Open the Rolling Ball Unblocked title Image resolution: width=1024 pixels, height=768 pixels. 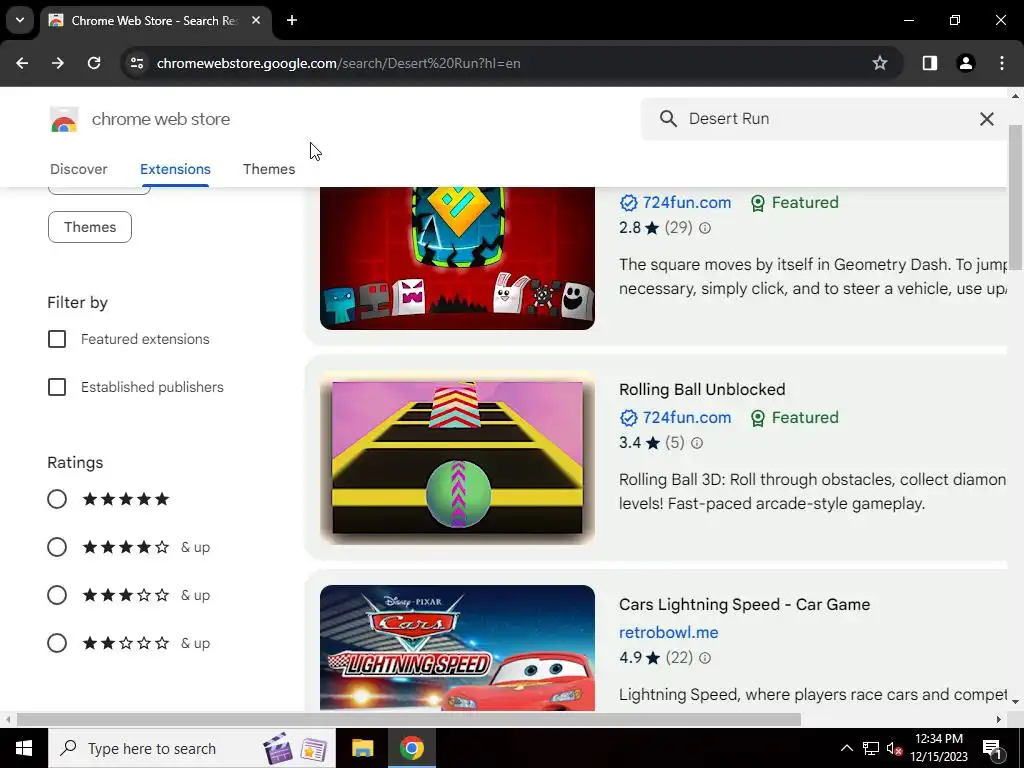pos(702,389)
